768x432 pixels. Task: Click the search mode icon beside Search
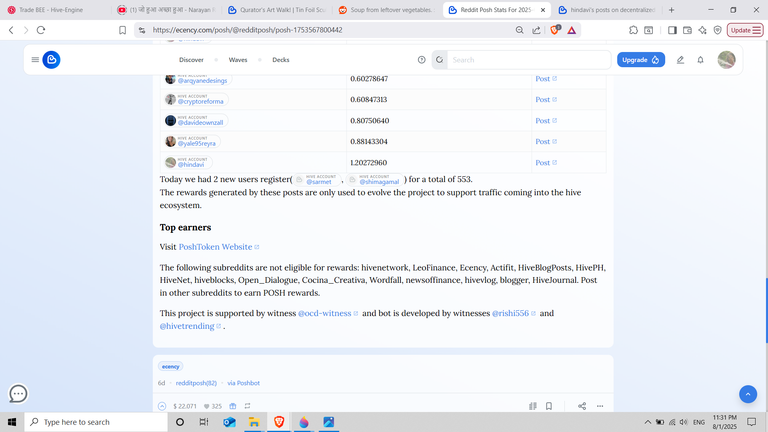(x=439, y=60)
